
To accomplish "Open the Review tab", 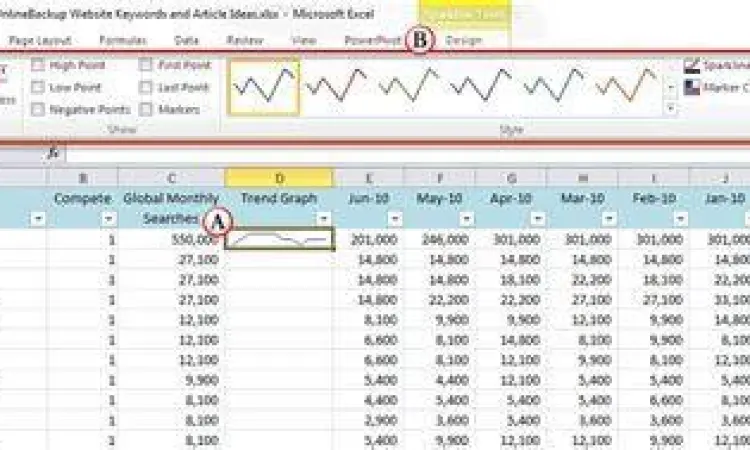I will 244,41.
